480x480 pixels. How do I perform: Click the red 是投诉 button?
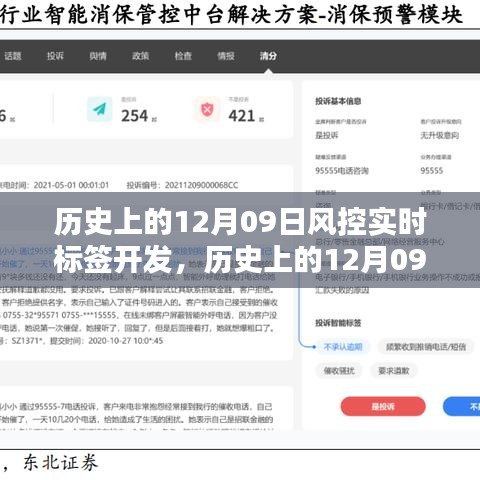pyautogui.click(x=383, y=406)
